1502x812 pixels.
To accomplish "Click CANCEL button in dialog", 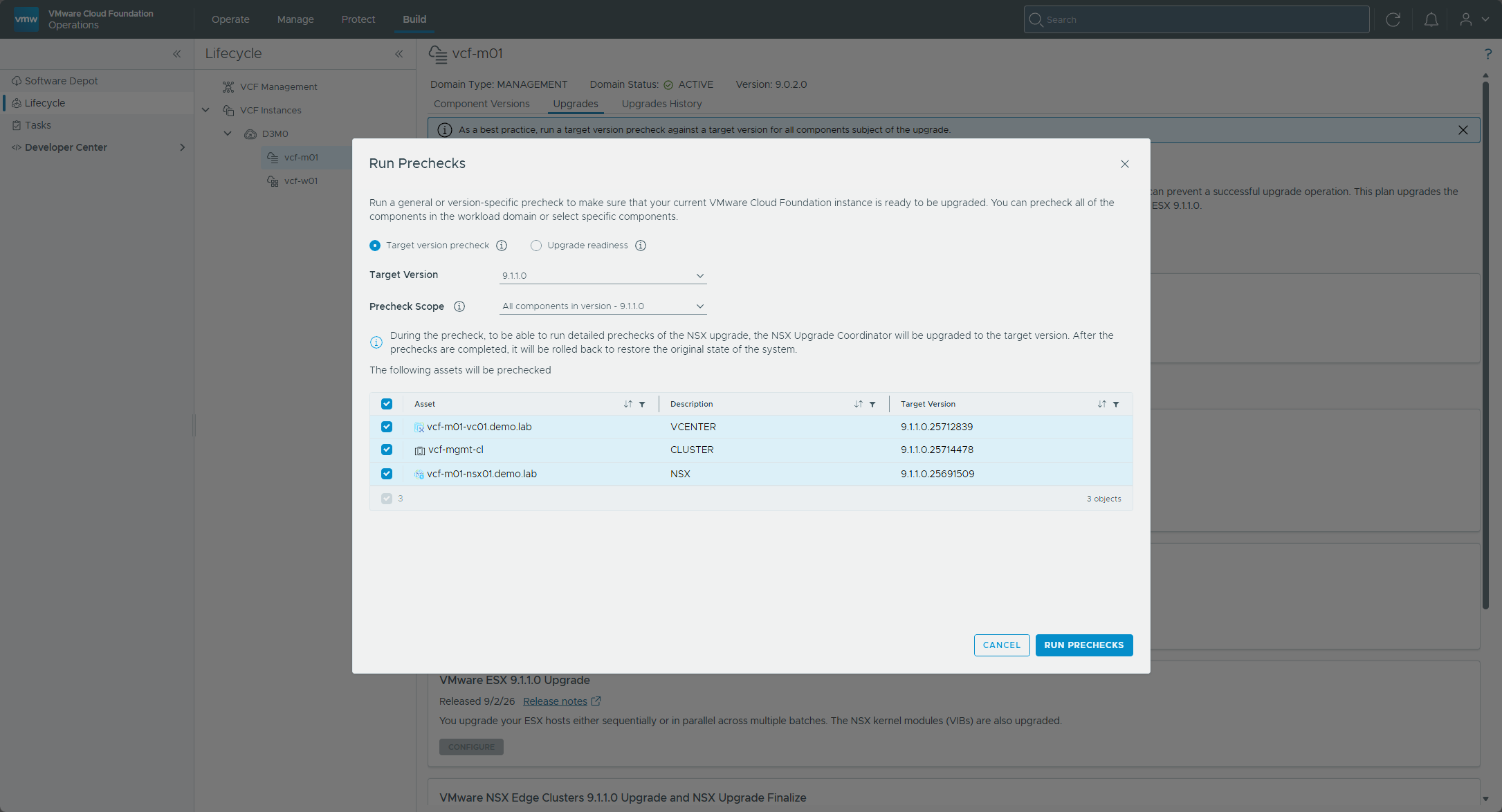I will pyautogui.click(x=1002, y=645).
